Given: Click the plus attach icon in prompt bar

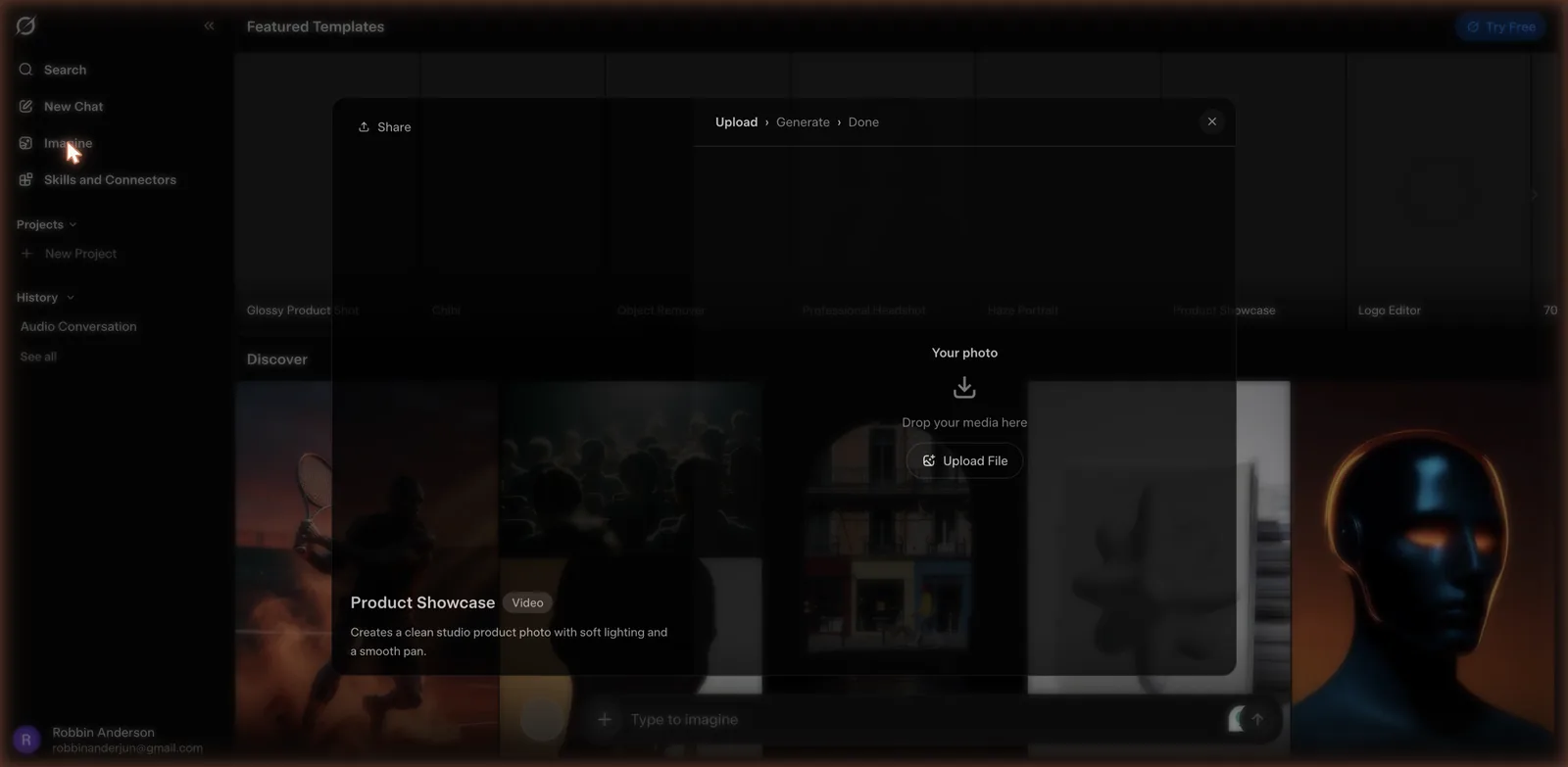Looking at the screenshot, I should click(605, 719).
